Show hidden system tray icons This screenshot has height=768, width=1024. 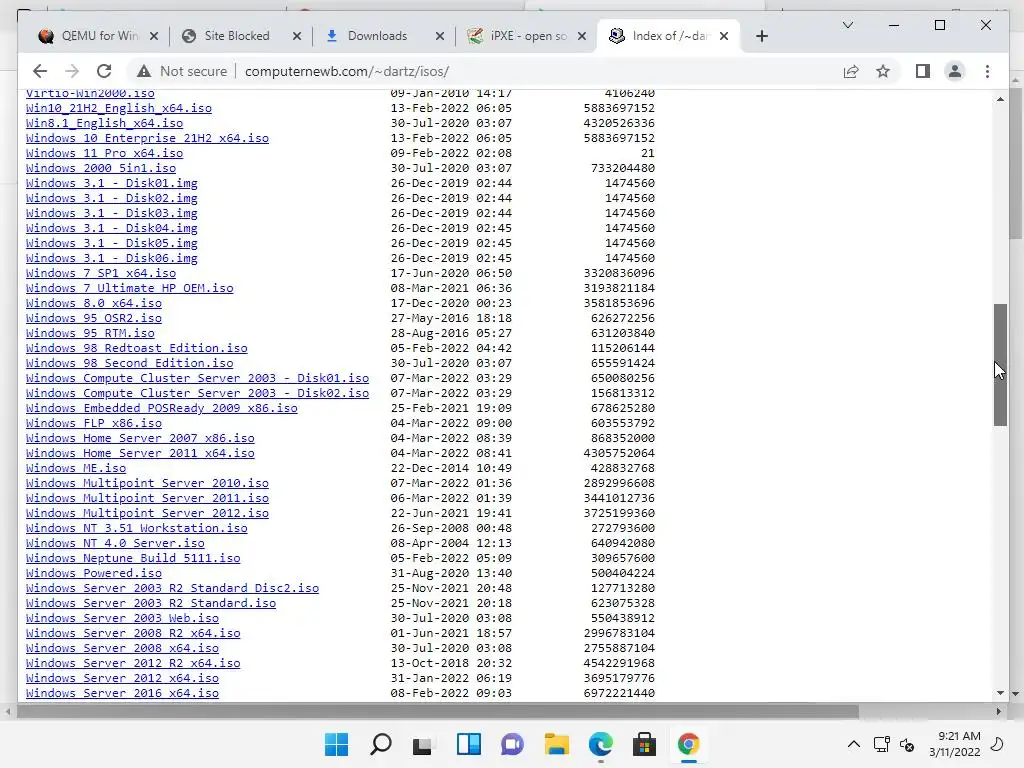[854, 744]
